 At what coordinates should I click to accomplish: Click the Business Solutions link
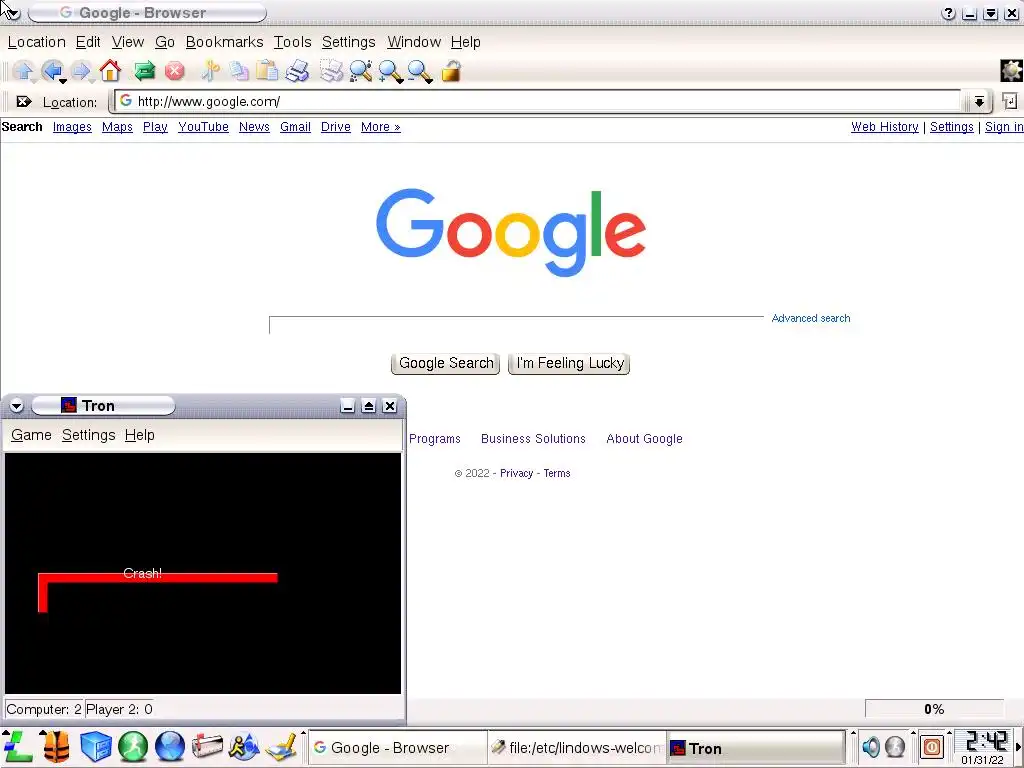click(x=533, y=439)
